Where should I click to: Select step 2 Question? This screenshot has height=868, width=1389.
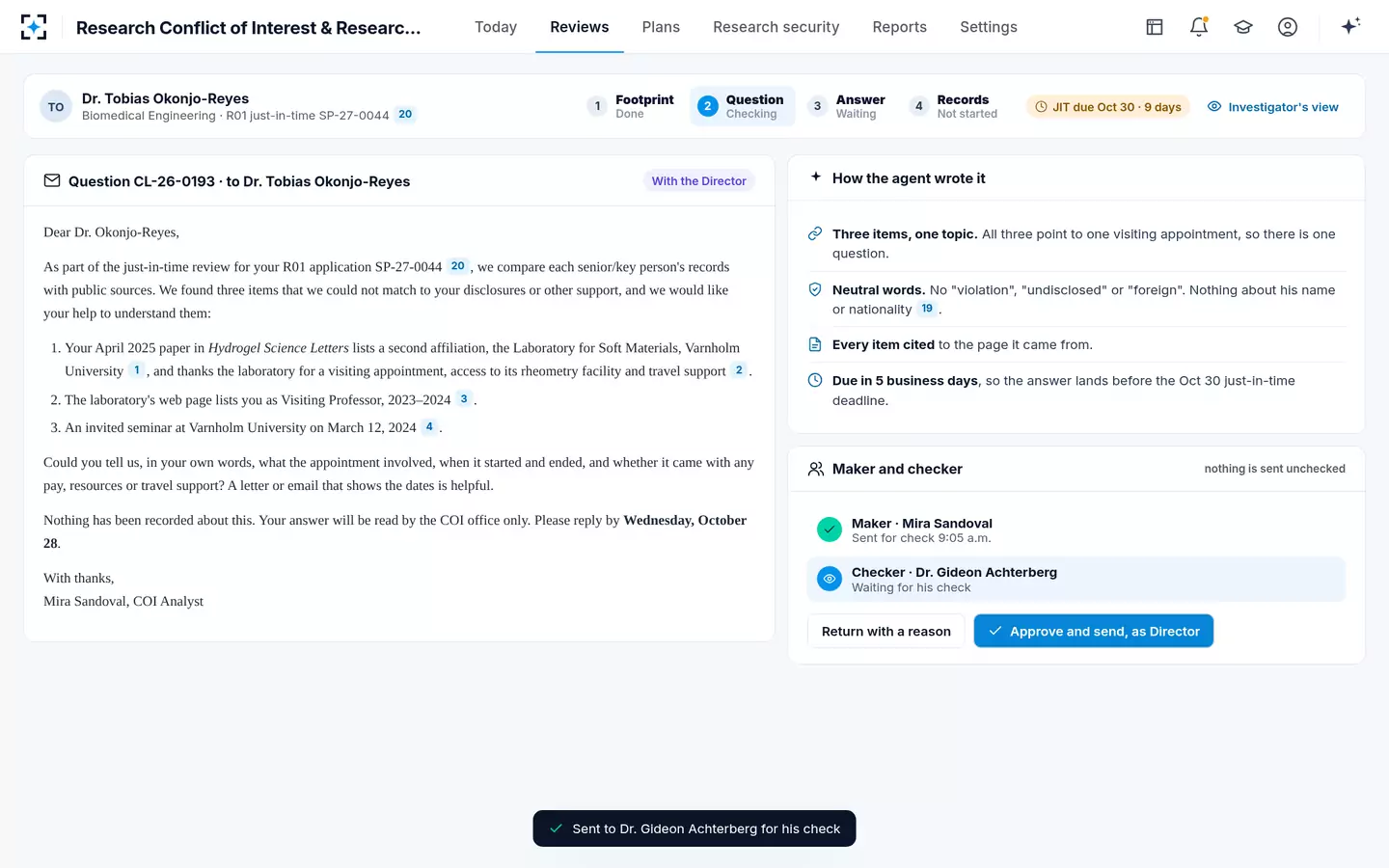point(742,106)
